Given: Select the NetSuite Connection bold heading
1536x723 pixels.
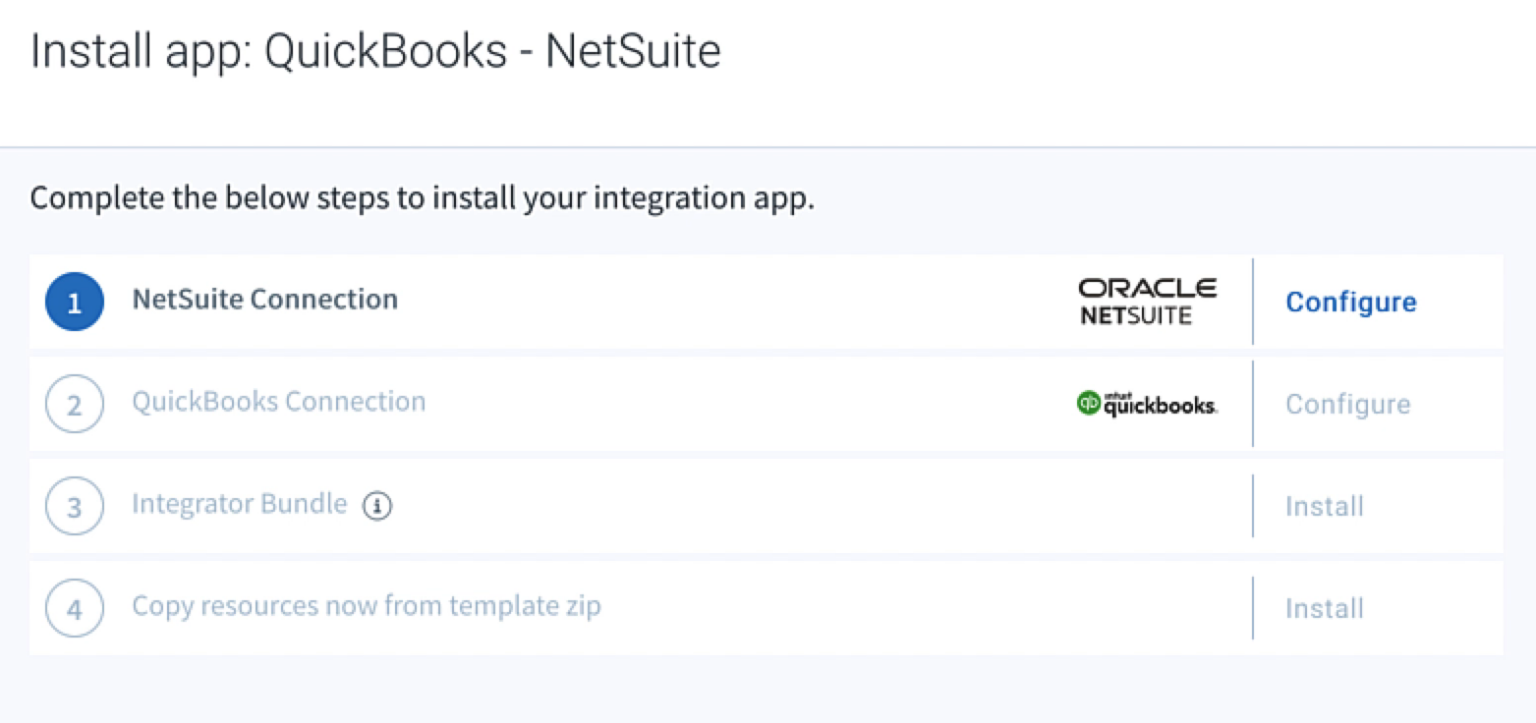Looking at the screenshot, I should [264, 298].
